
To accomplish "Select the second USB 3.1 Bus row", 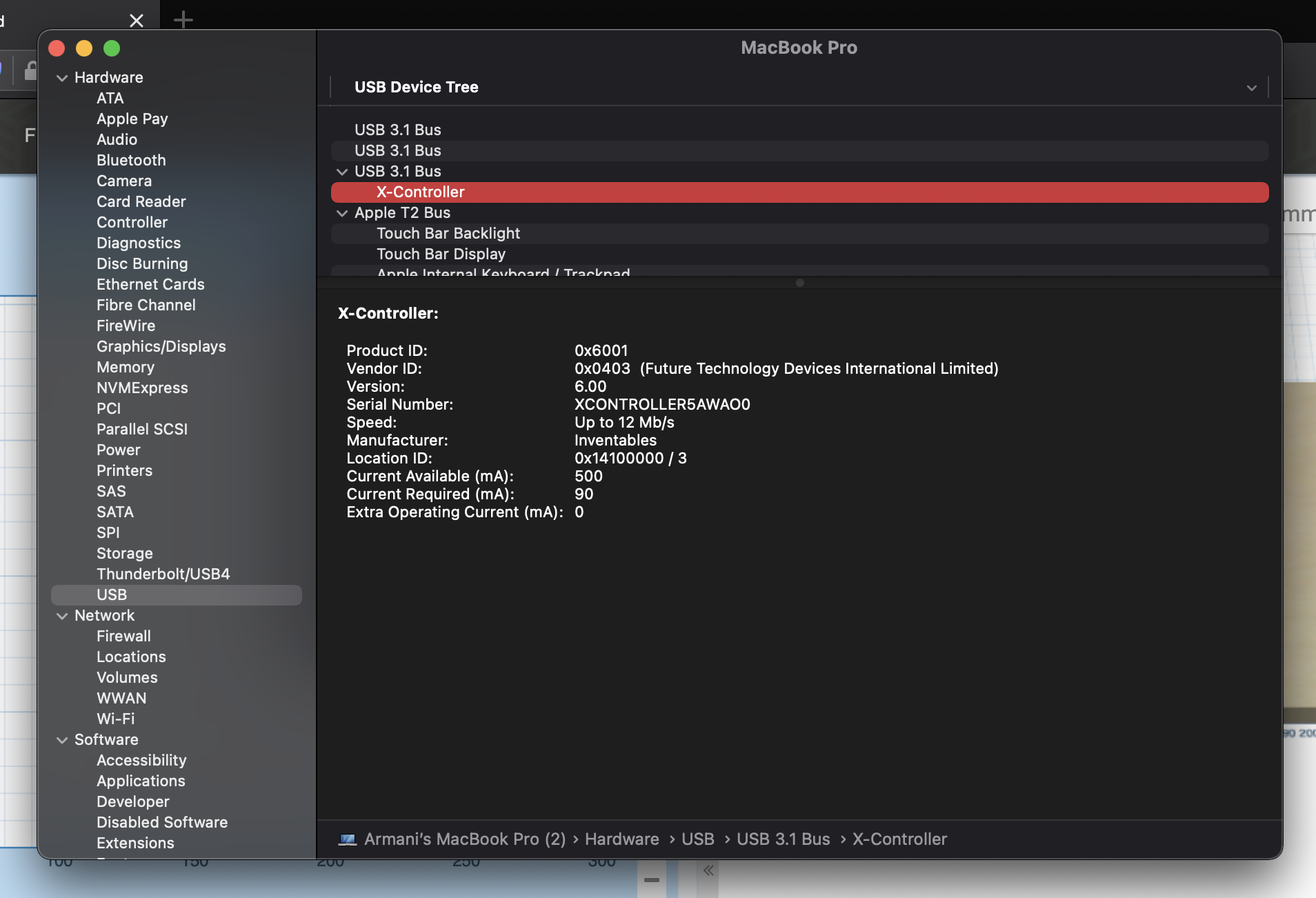I will click(x=799, y=151).
